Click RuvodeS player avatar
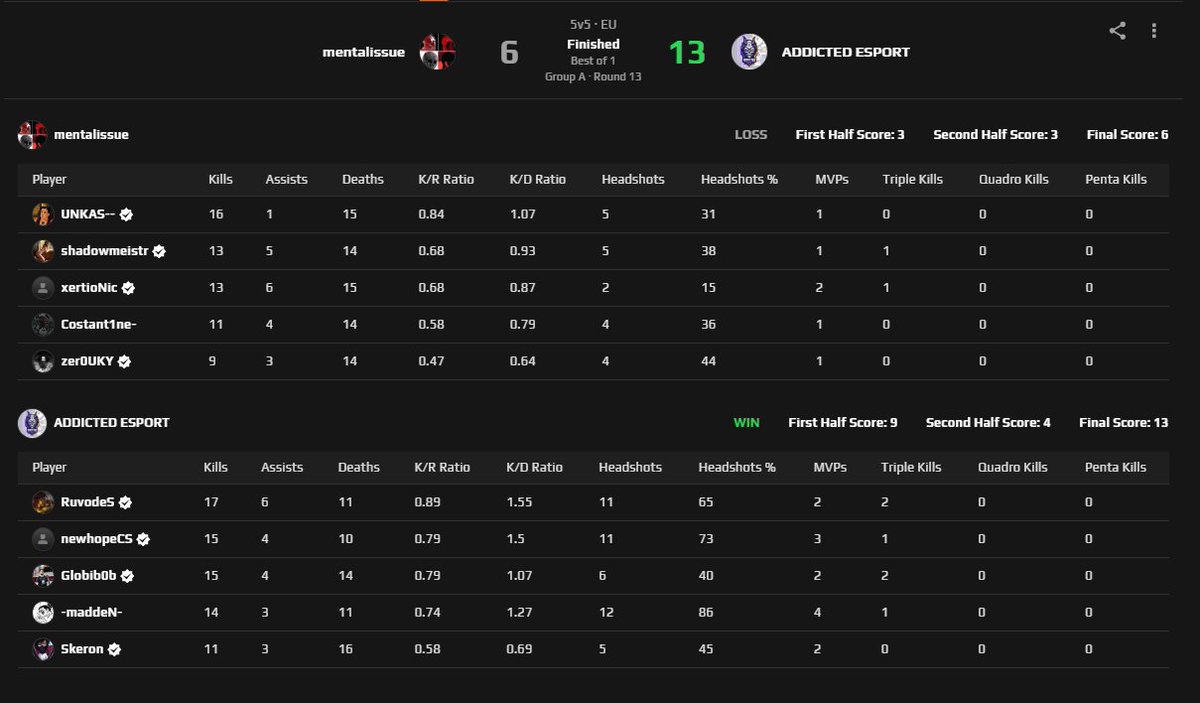The height and width of the screenshot is (703, 1200). tap(43, 502)
